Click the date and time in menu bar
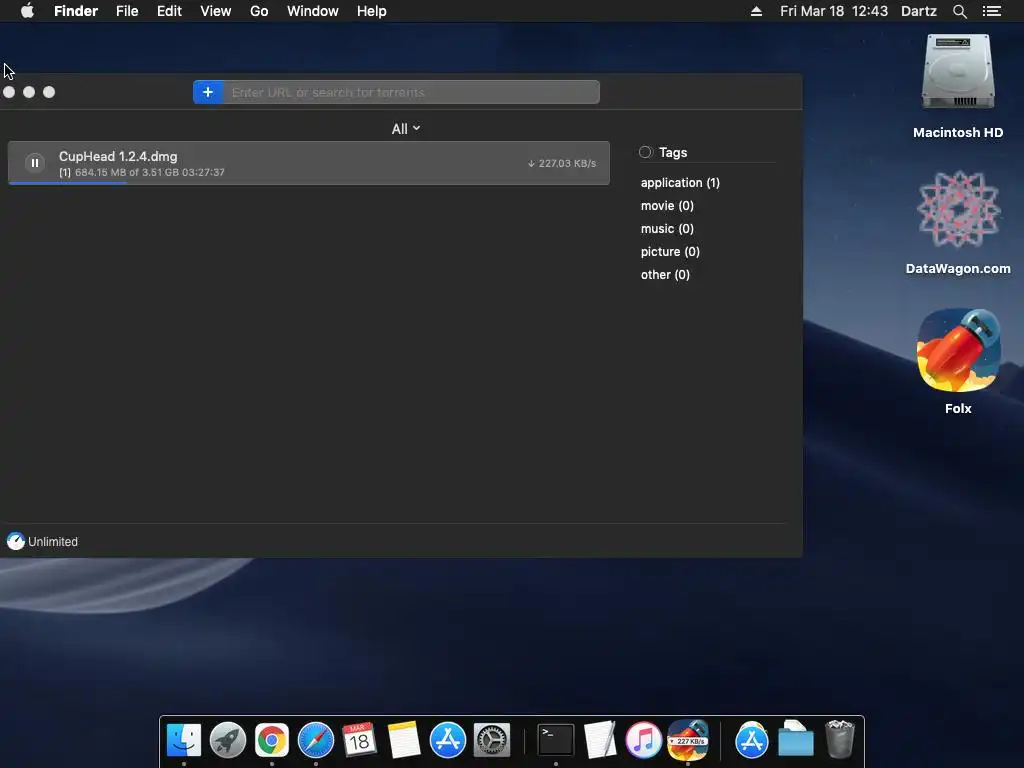 click(834, 11)
